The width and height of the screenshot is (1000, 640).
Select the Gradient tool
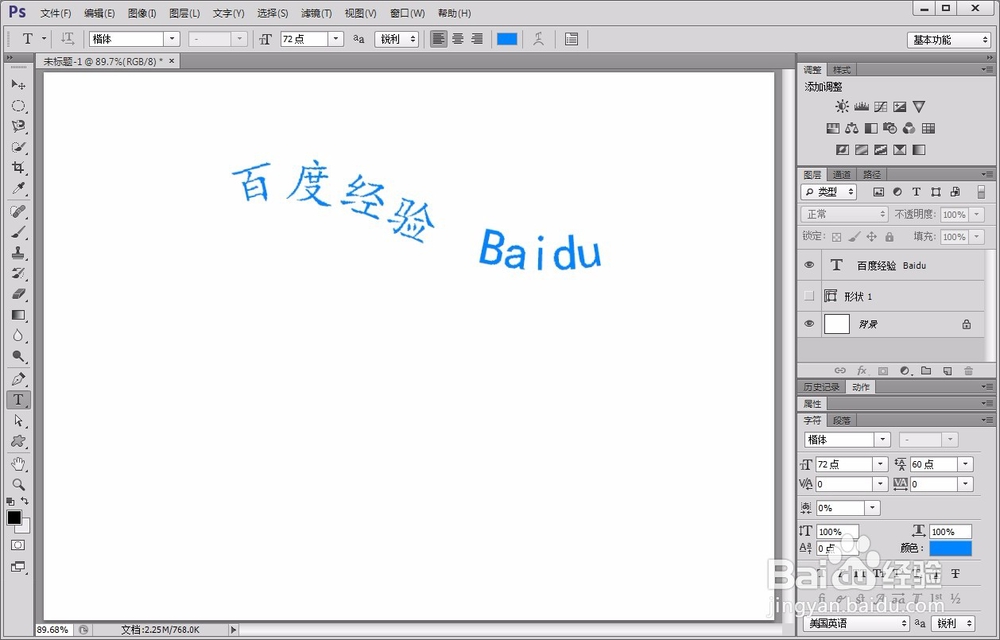[x=18, y=315]
